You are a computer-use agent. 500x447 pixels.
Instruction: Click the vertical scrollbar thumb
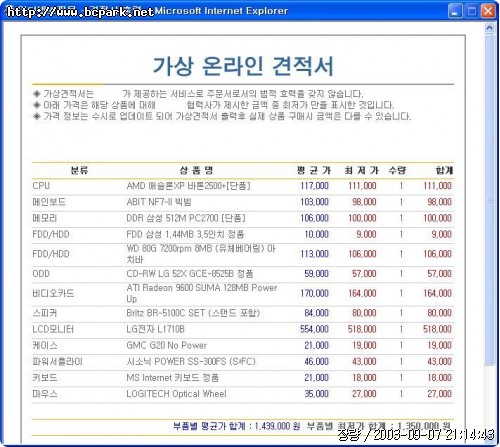489,200
